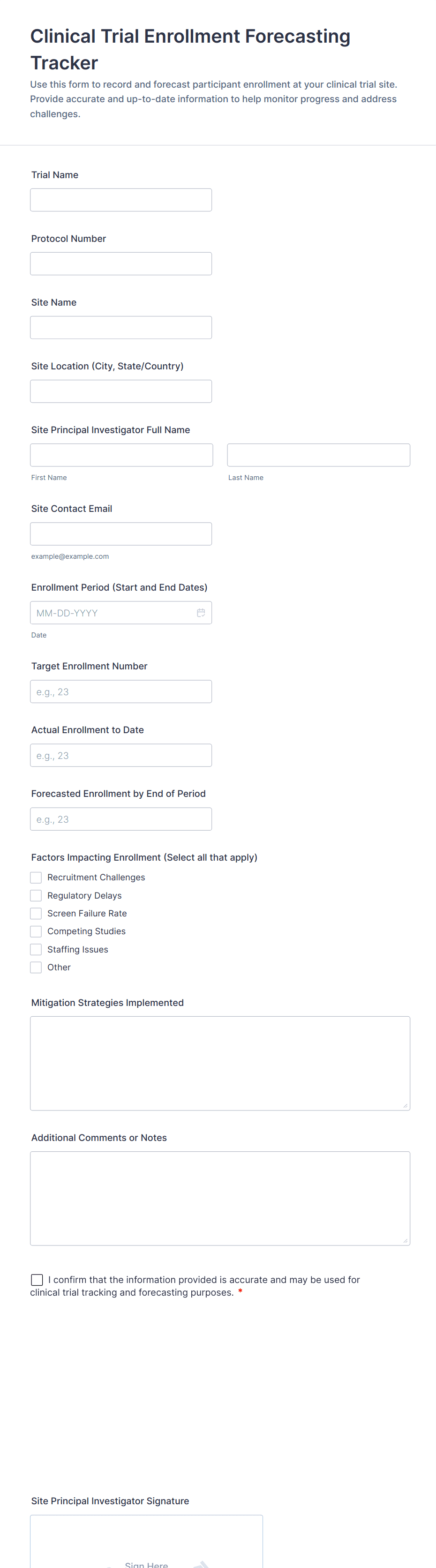
Task: Click the investigator Last Name field
Action: coord(318,455)
